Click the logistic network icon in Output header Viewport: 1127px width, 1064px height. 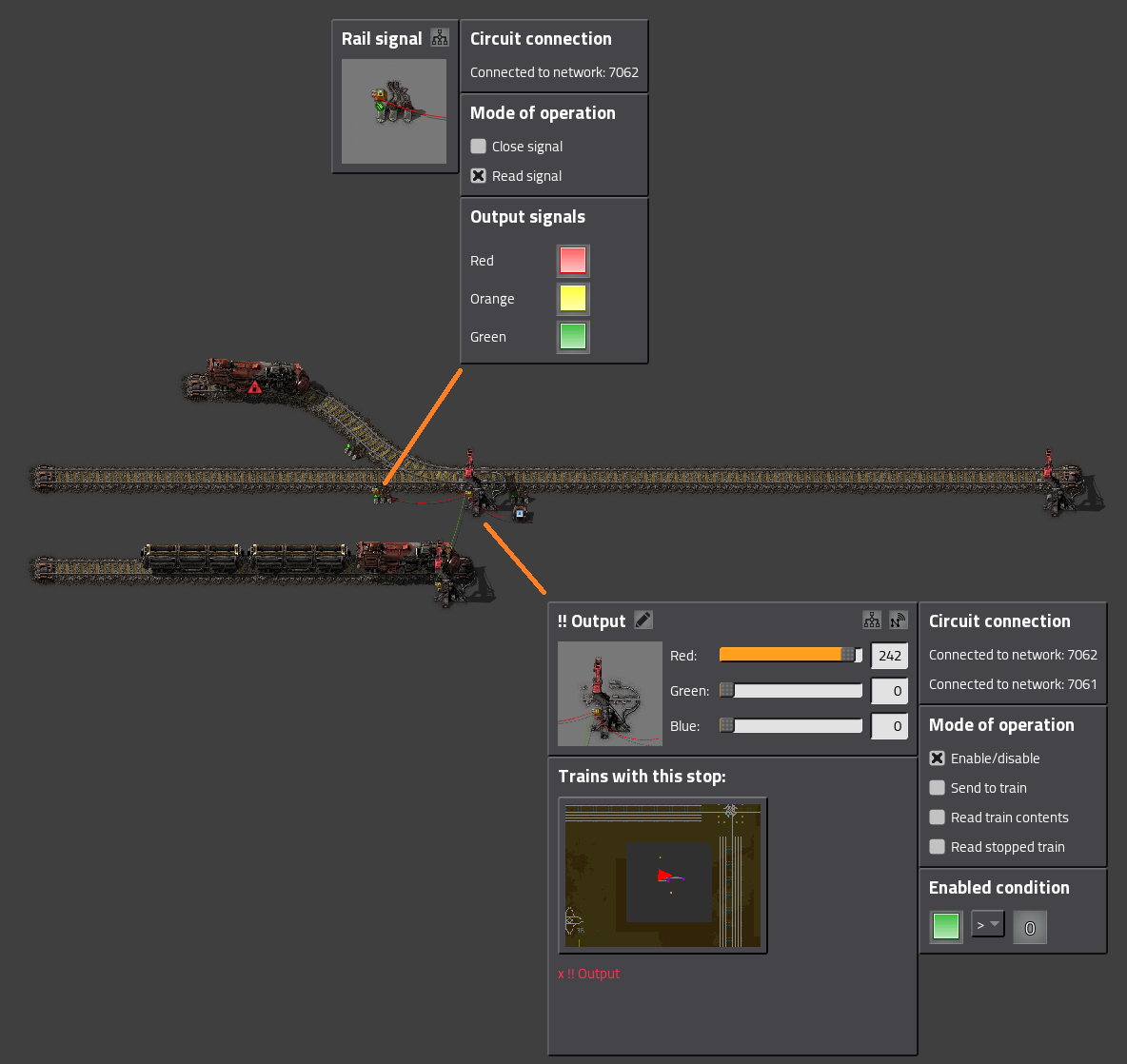(898, 621)
